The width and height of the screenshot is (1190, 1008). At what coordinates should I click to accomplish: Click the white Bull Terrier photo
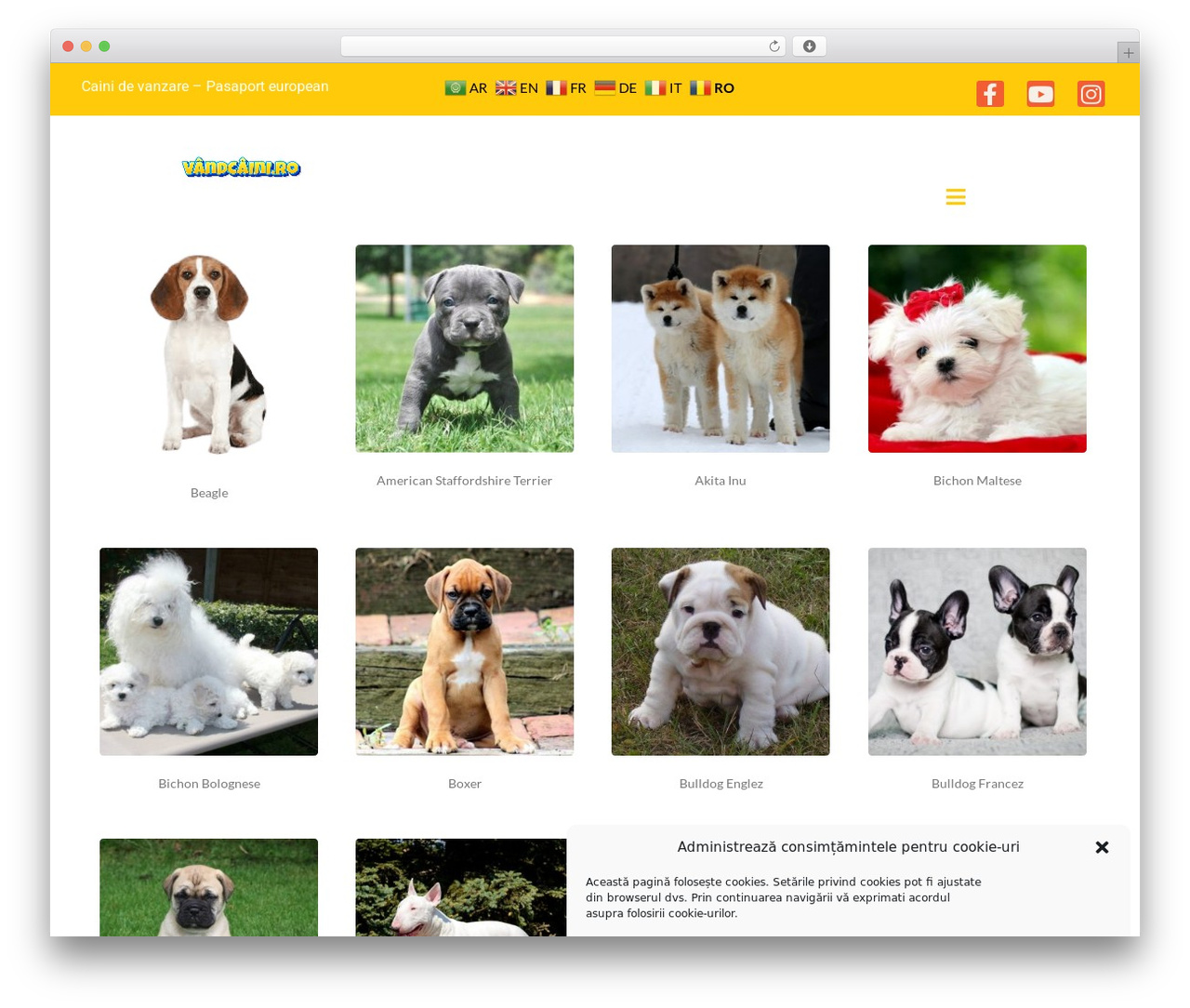click(x=461, y=888)
